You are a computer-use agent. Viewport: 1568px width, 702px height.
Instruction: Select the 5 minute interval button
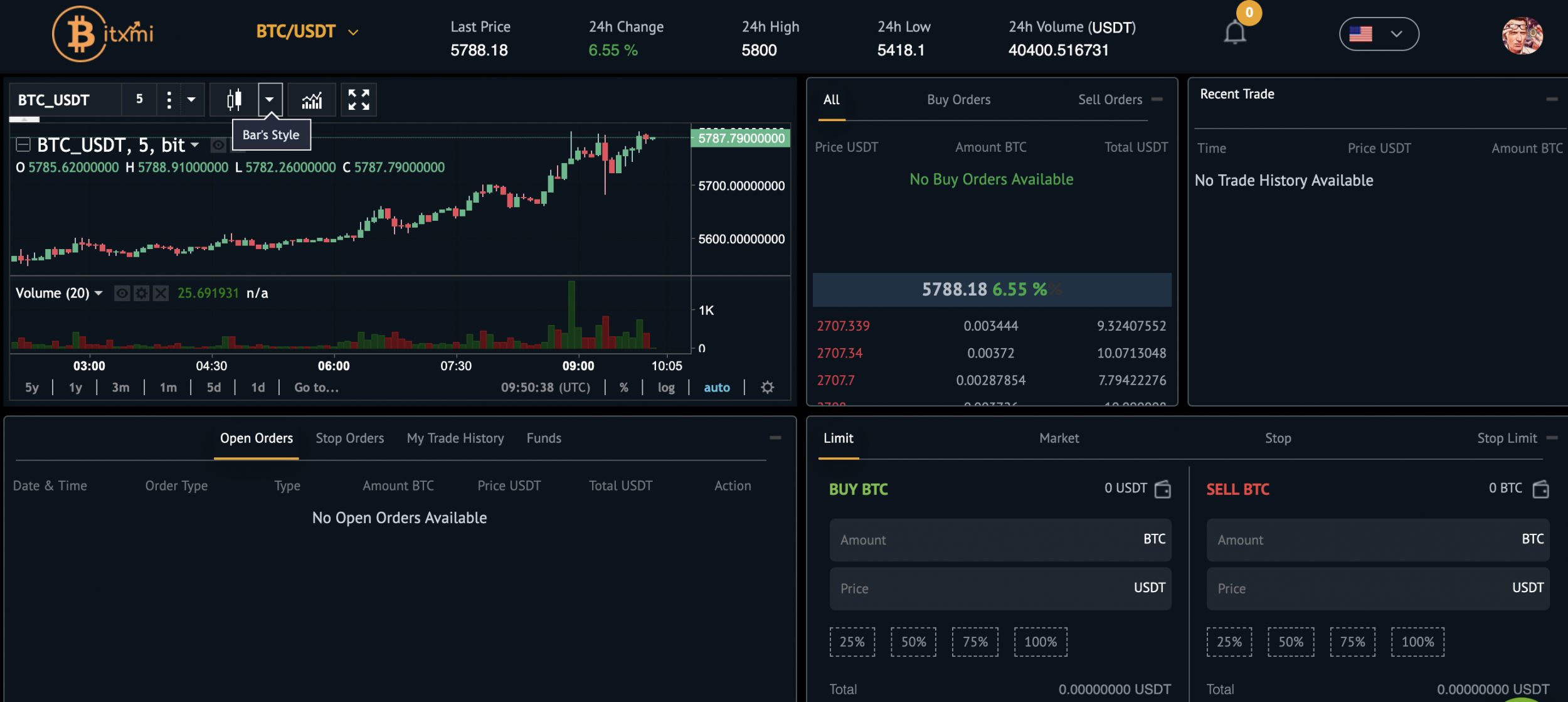[139, 99]
